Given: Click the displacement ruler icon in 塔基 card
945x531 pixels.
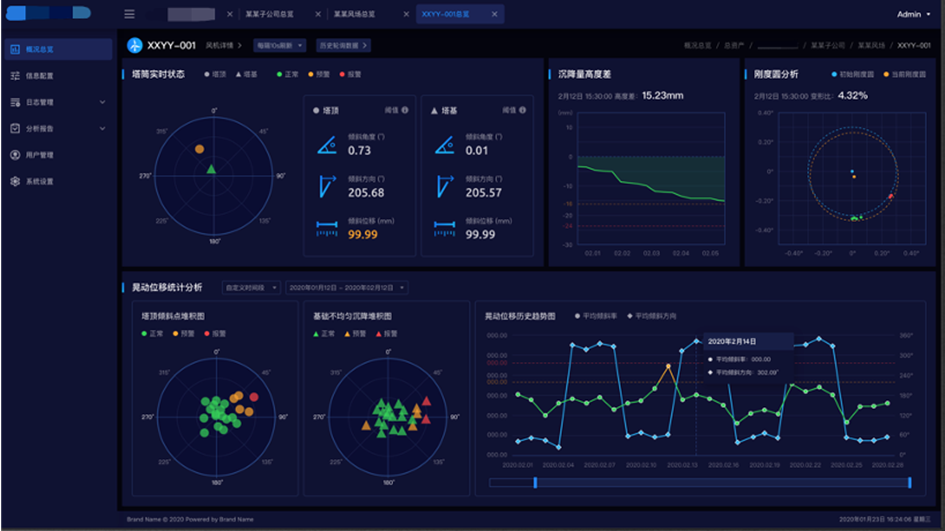Looking at the screenshot, I should click(444, 228).
